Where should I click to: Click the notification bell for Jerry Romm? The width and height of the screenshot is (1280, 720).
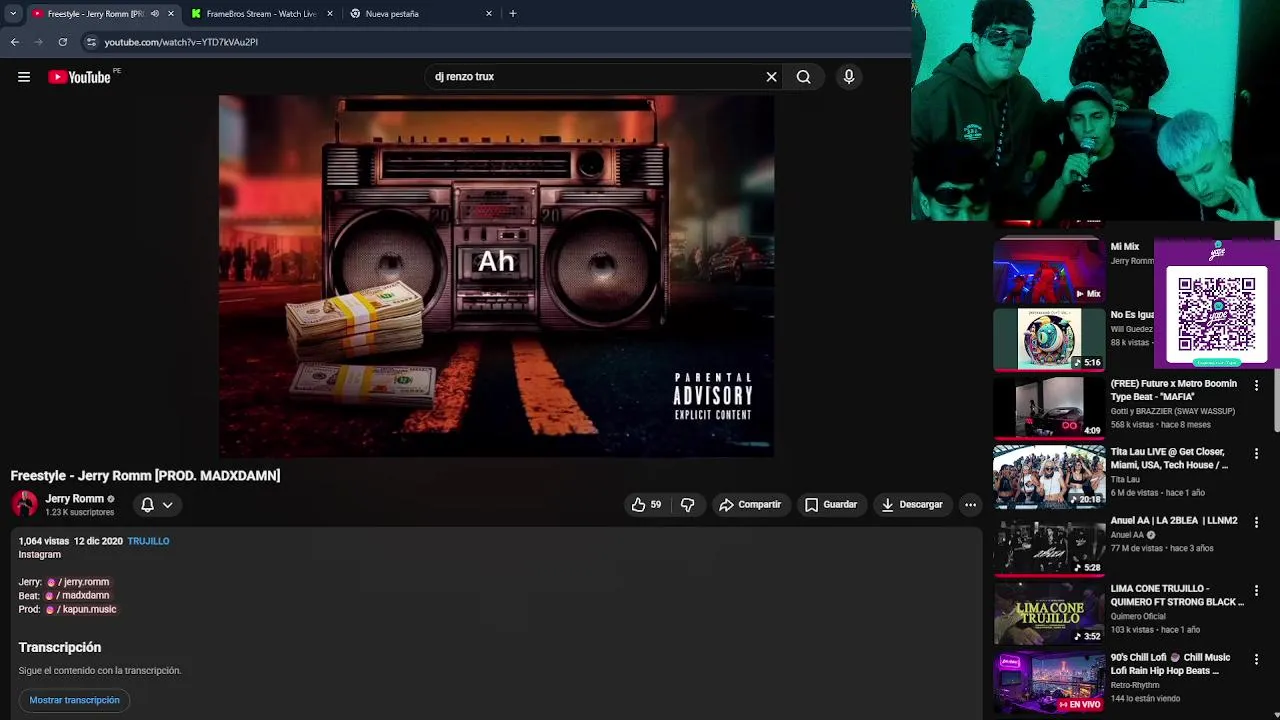(147, 505)
